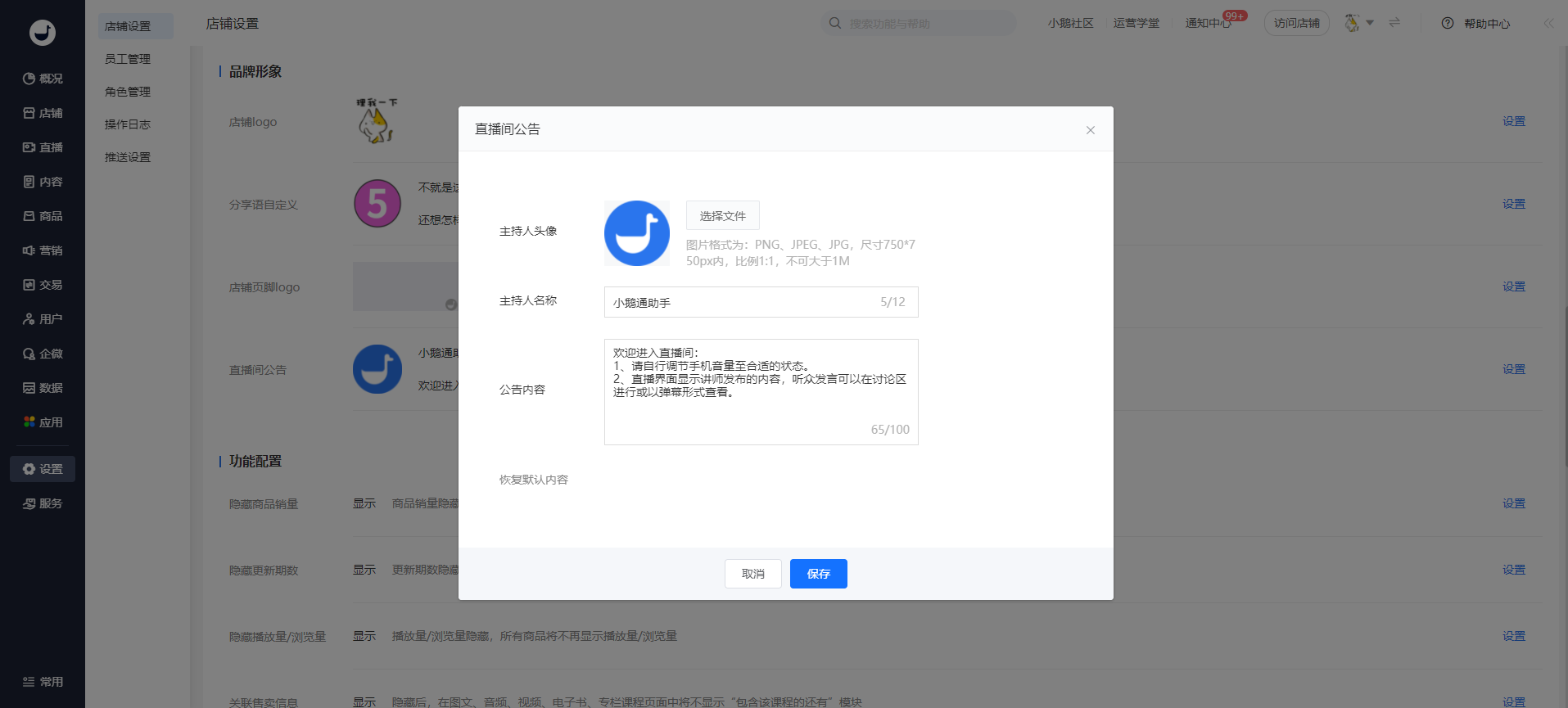This screenshot has height=708, width=1568.
Task: Open 数据 section in sidebar
Action: (43, 388)
